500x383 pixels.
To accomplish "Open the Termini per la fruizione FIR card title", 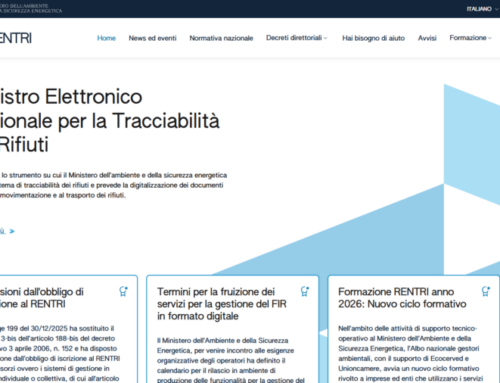I will pos(222,304).
